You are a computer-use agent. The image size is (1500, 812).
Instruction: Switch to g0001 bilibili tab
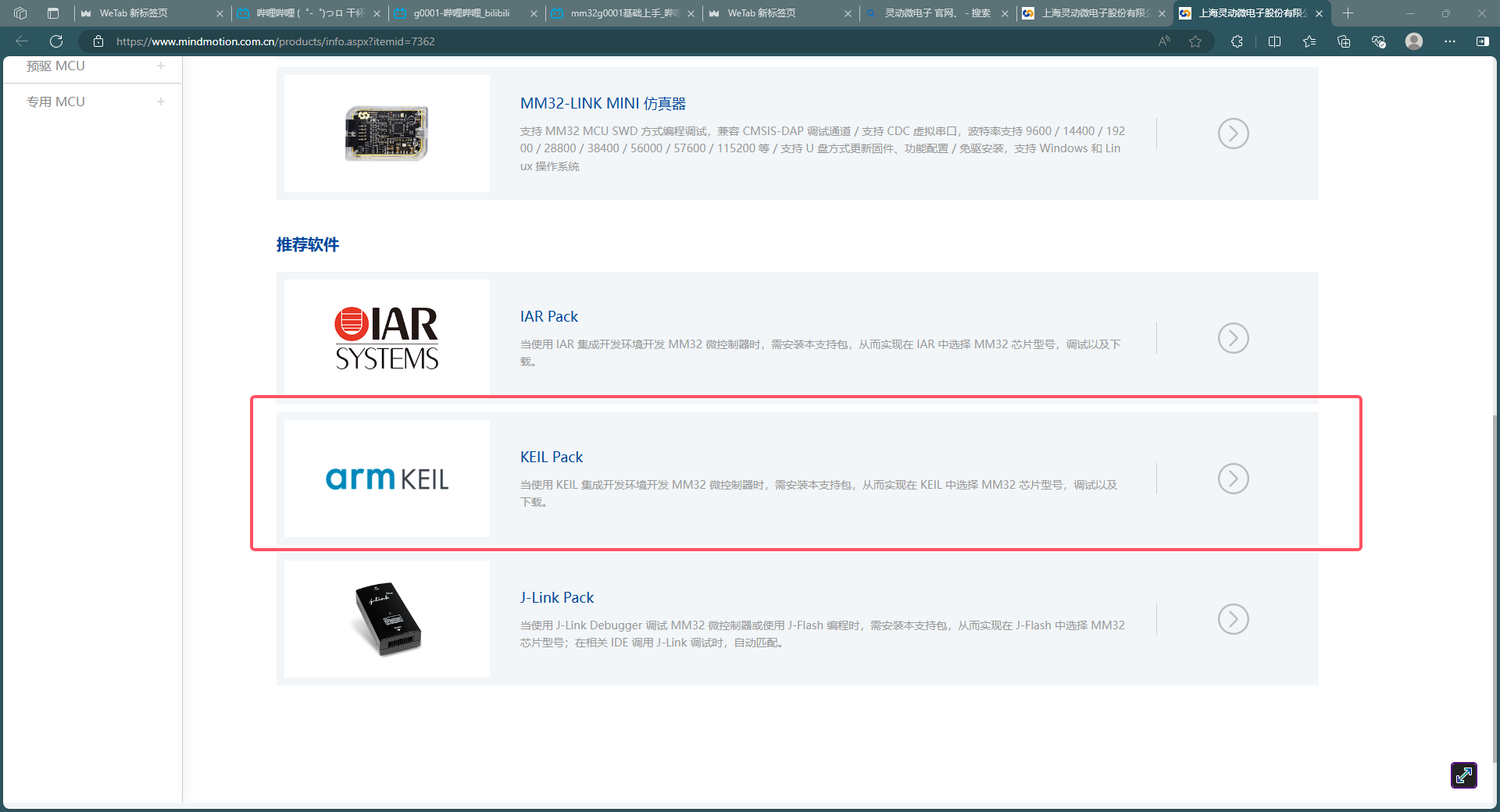[461, 13]
